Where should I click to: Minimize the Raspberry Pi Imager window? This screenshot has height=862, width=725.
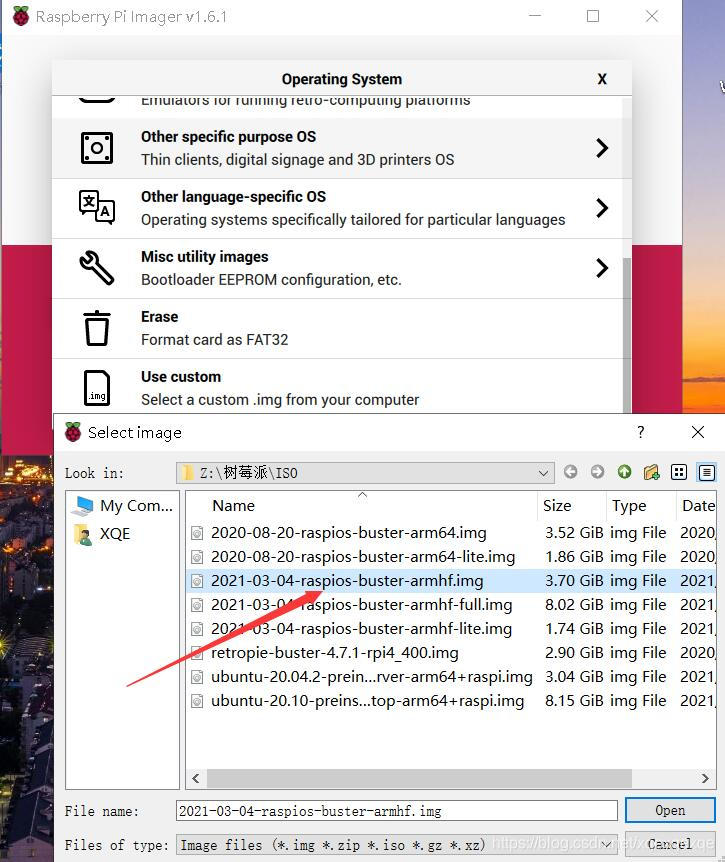[x=535, y=16]
